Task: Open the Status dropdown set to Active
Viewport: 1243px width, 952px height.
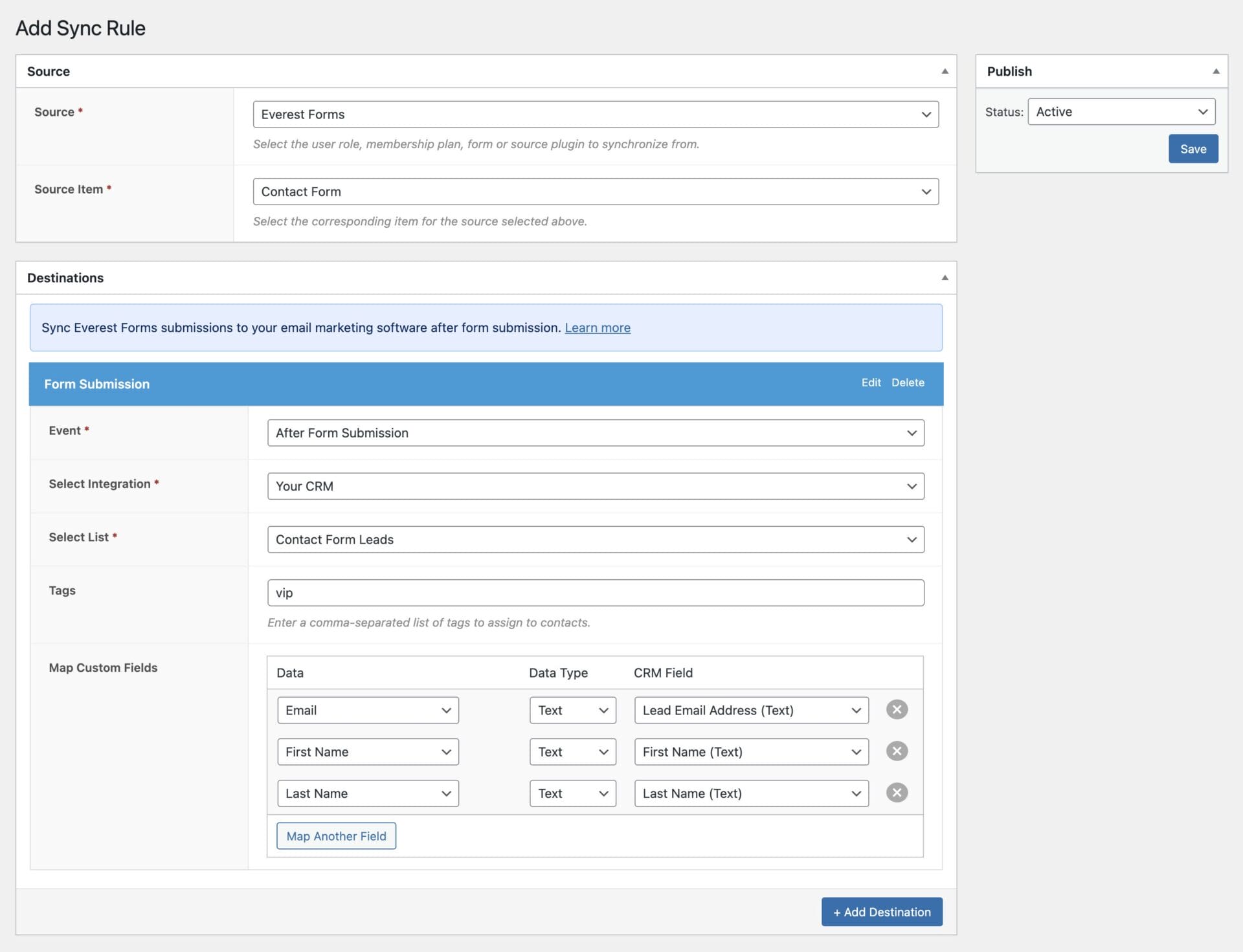Action: pyautogui.click(x=1121, y=112)
